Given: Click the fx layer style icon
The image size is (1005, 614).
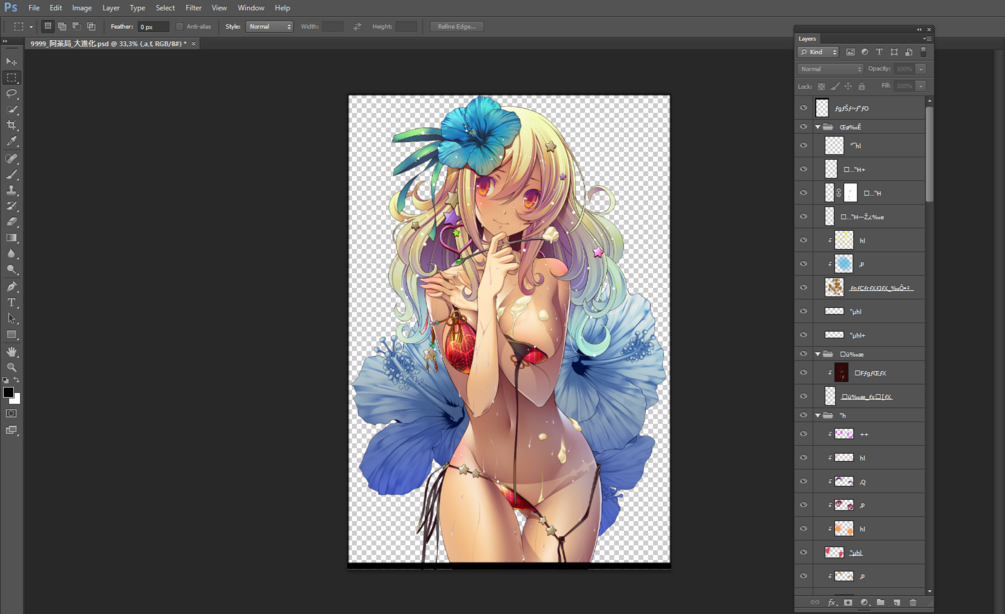Looking at the screenshot, I should click(832, 602).
